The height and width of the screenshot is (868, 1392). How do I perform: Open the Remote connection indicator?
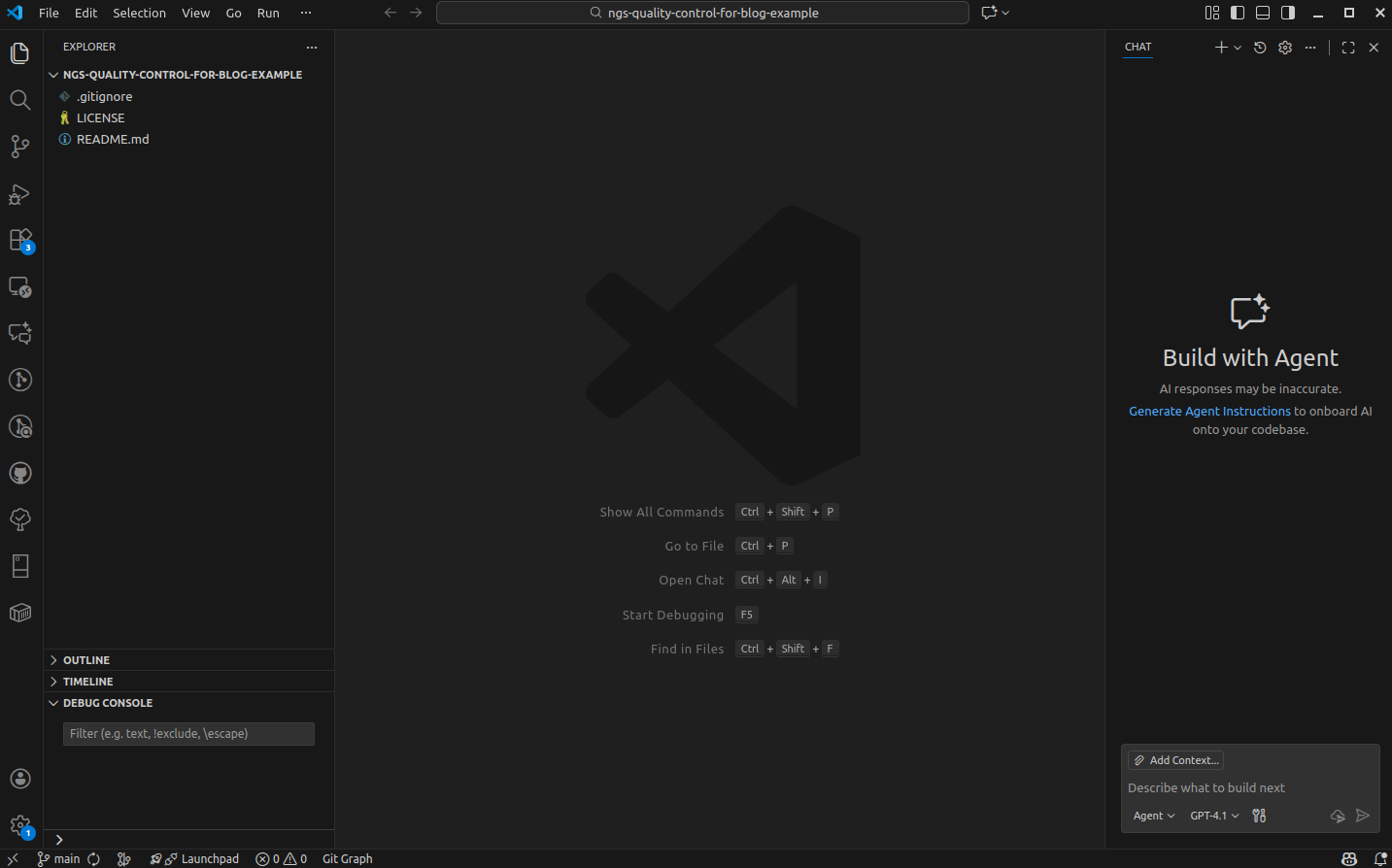tap(12, 858)
